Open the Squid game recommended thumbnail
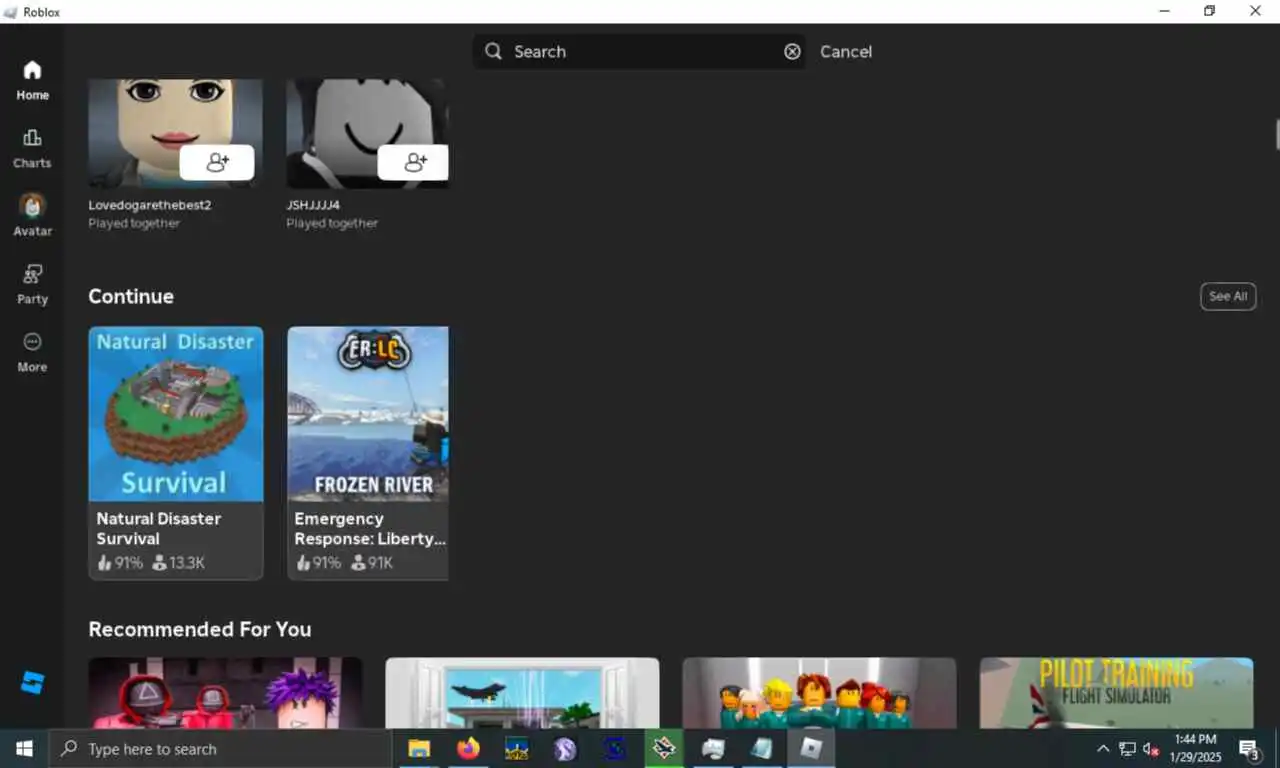The image size is (1280, 768). coord(225,692)
